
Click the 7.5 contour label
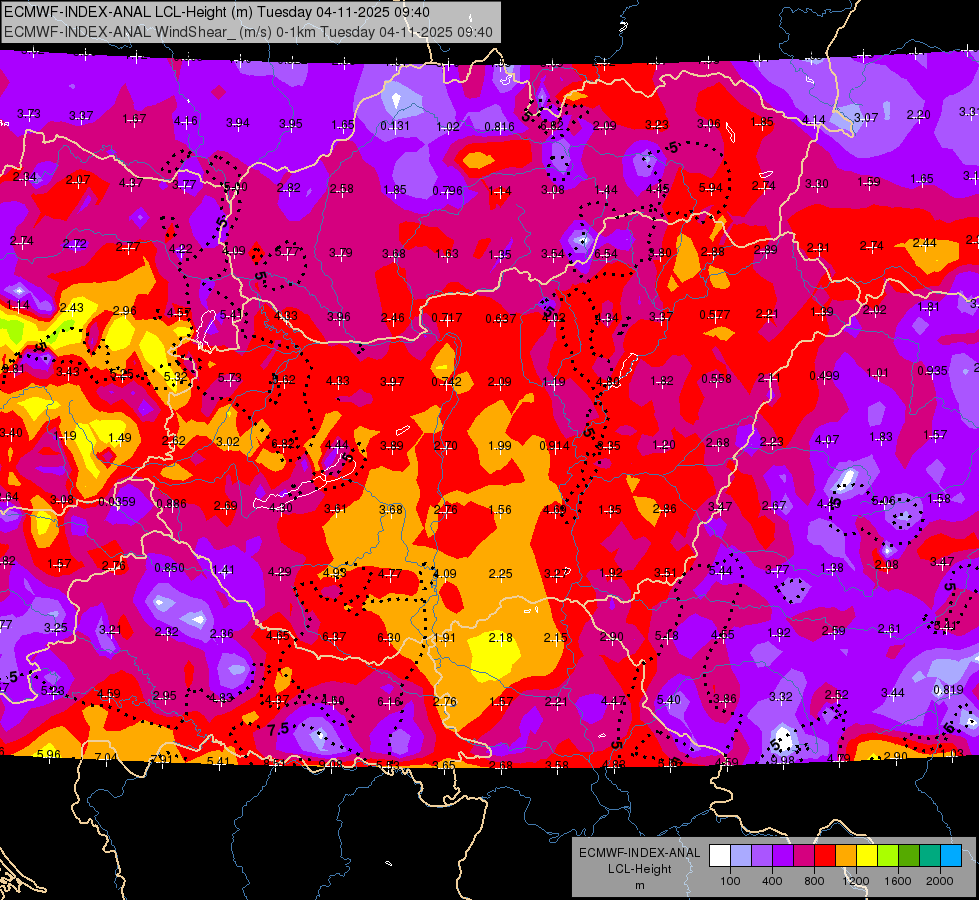tap(278, 729)
